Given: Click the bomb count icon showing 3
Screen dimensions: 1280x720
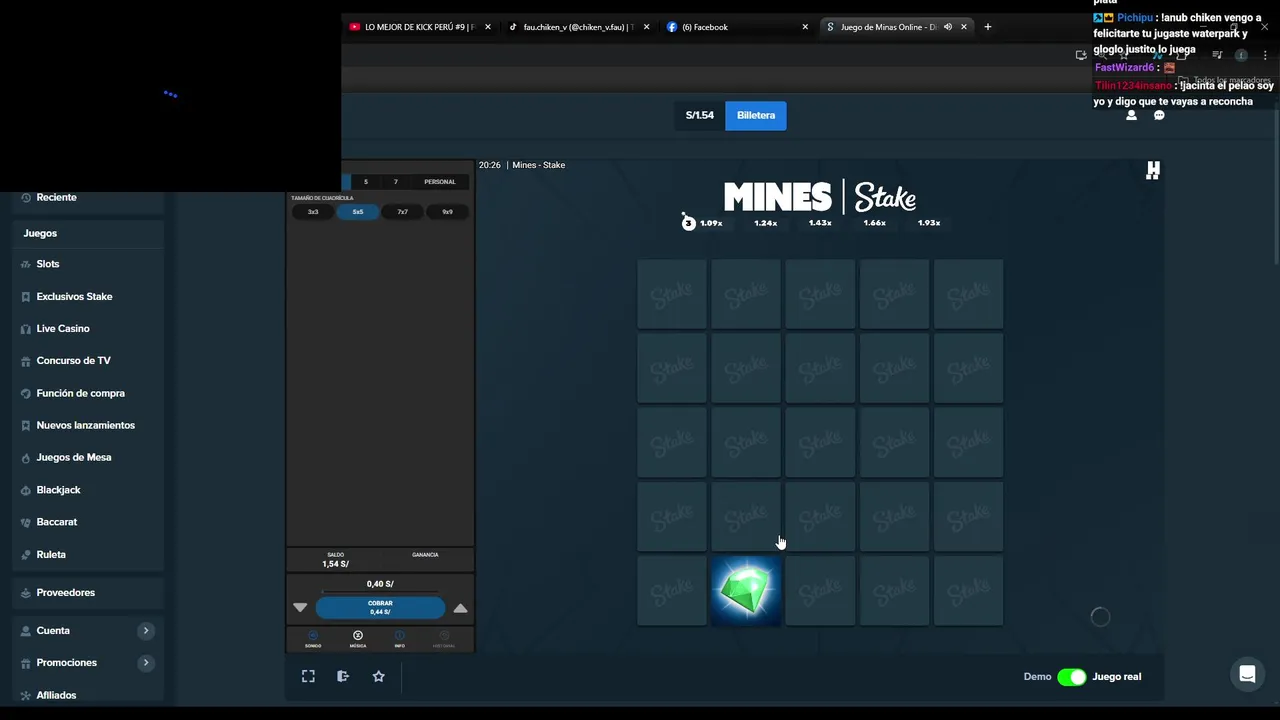Looking at the screenshot, I should point(688,222).
